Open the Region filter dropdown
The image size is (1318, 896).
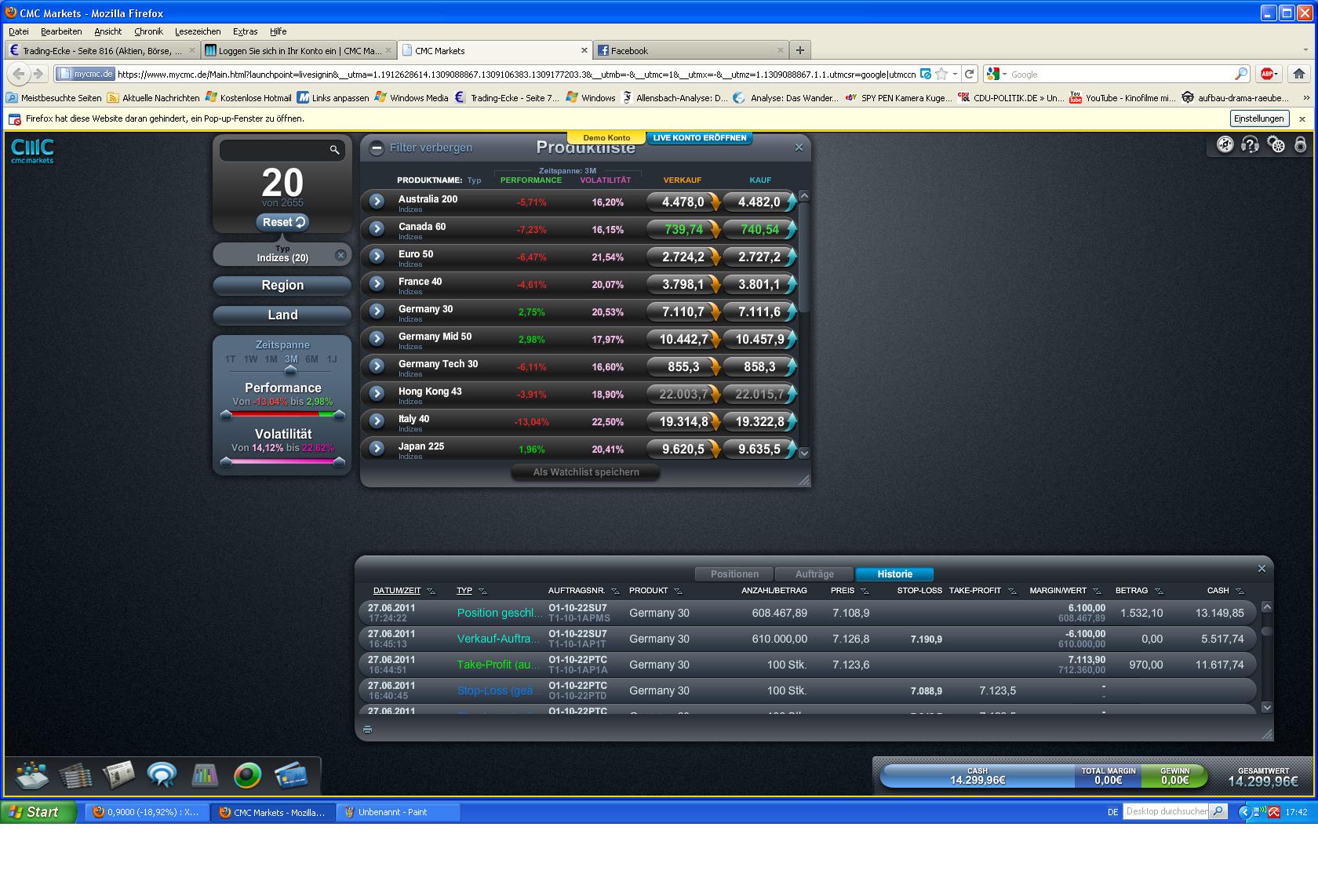click(282, 286)
